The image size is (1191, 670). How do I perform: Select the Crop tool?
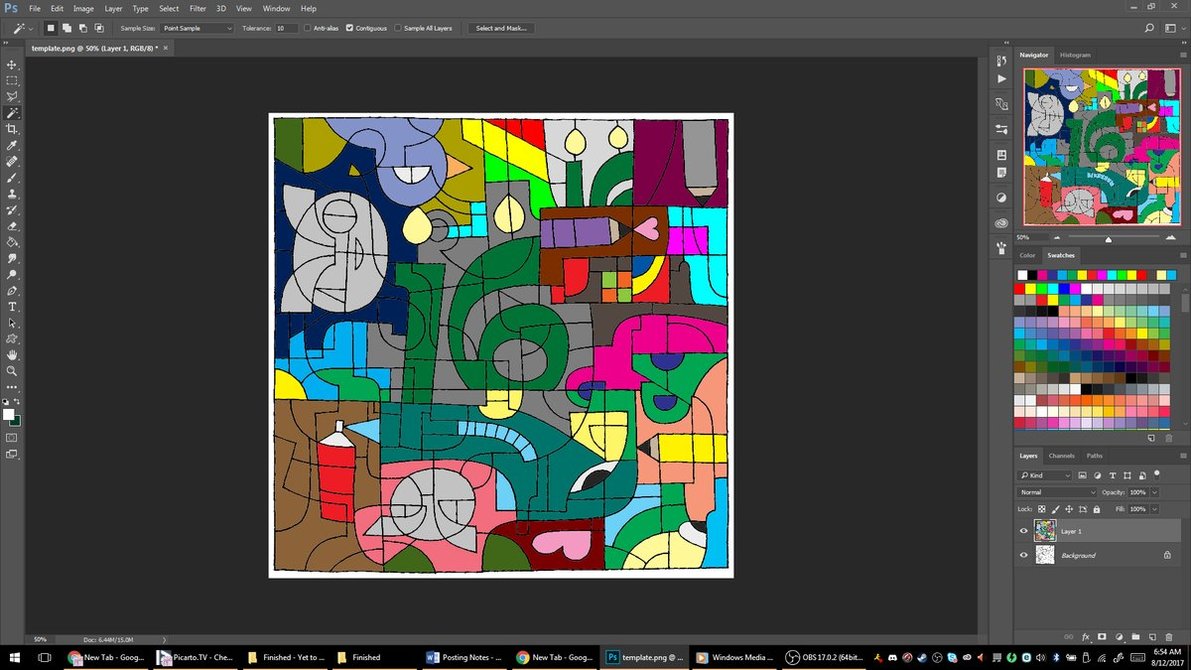click(x=12, y=129)
